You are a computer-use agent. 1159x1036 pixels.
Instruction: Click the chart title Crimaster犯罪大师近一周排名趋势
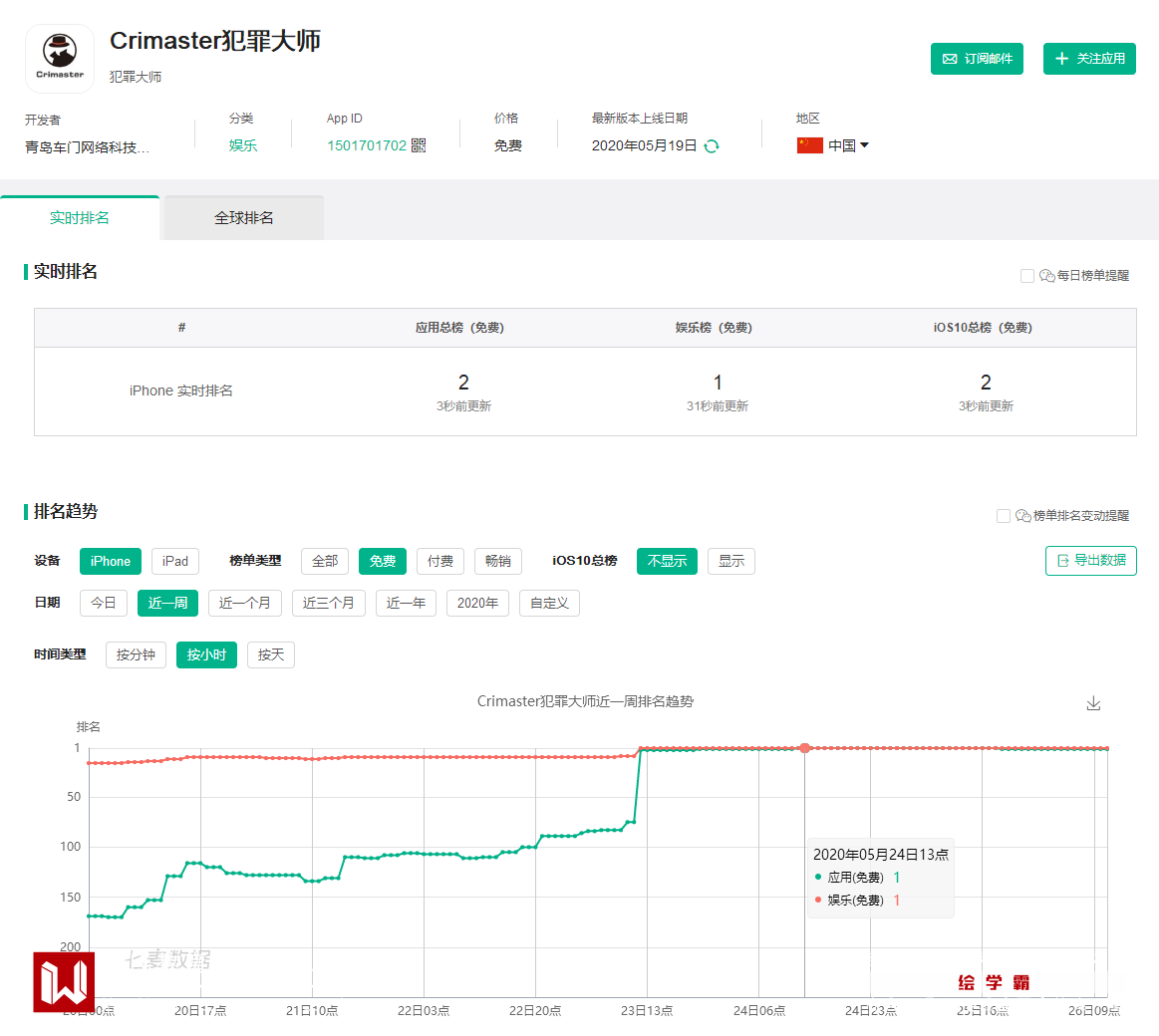click(585, 701)
